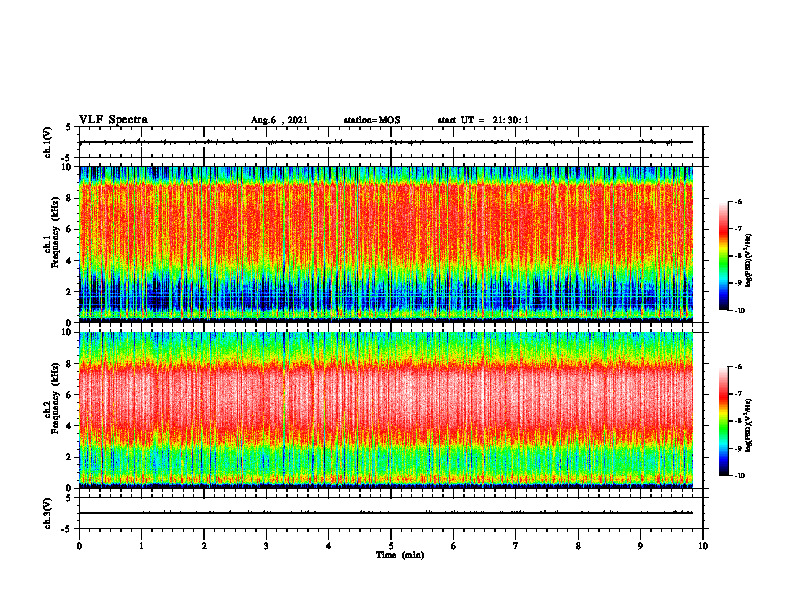Screen dimensions: 792x612
Task: Click the ch.1 colorbar log(PSD) label
Action: (749, 261)
